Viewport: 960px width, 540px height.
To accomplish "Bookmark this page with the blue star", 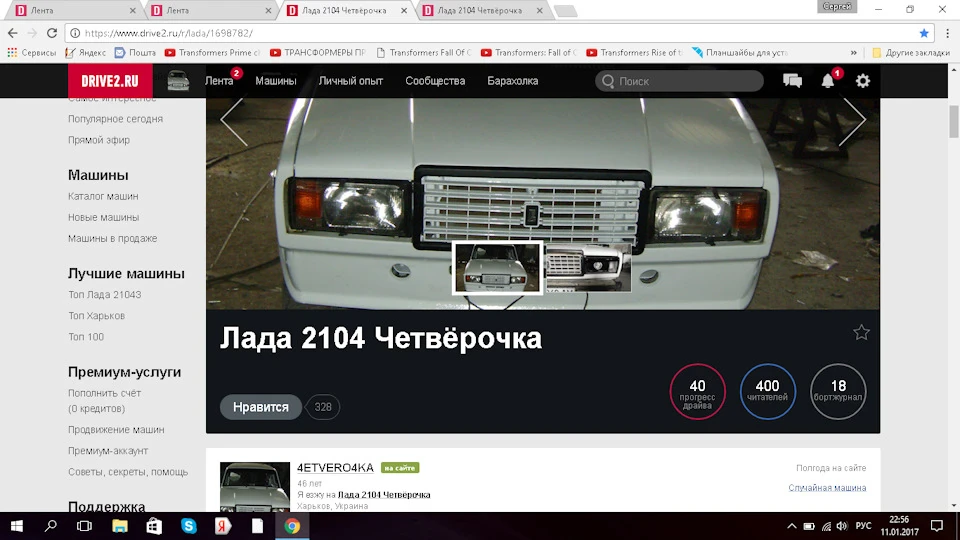I will point(924,33).
